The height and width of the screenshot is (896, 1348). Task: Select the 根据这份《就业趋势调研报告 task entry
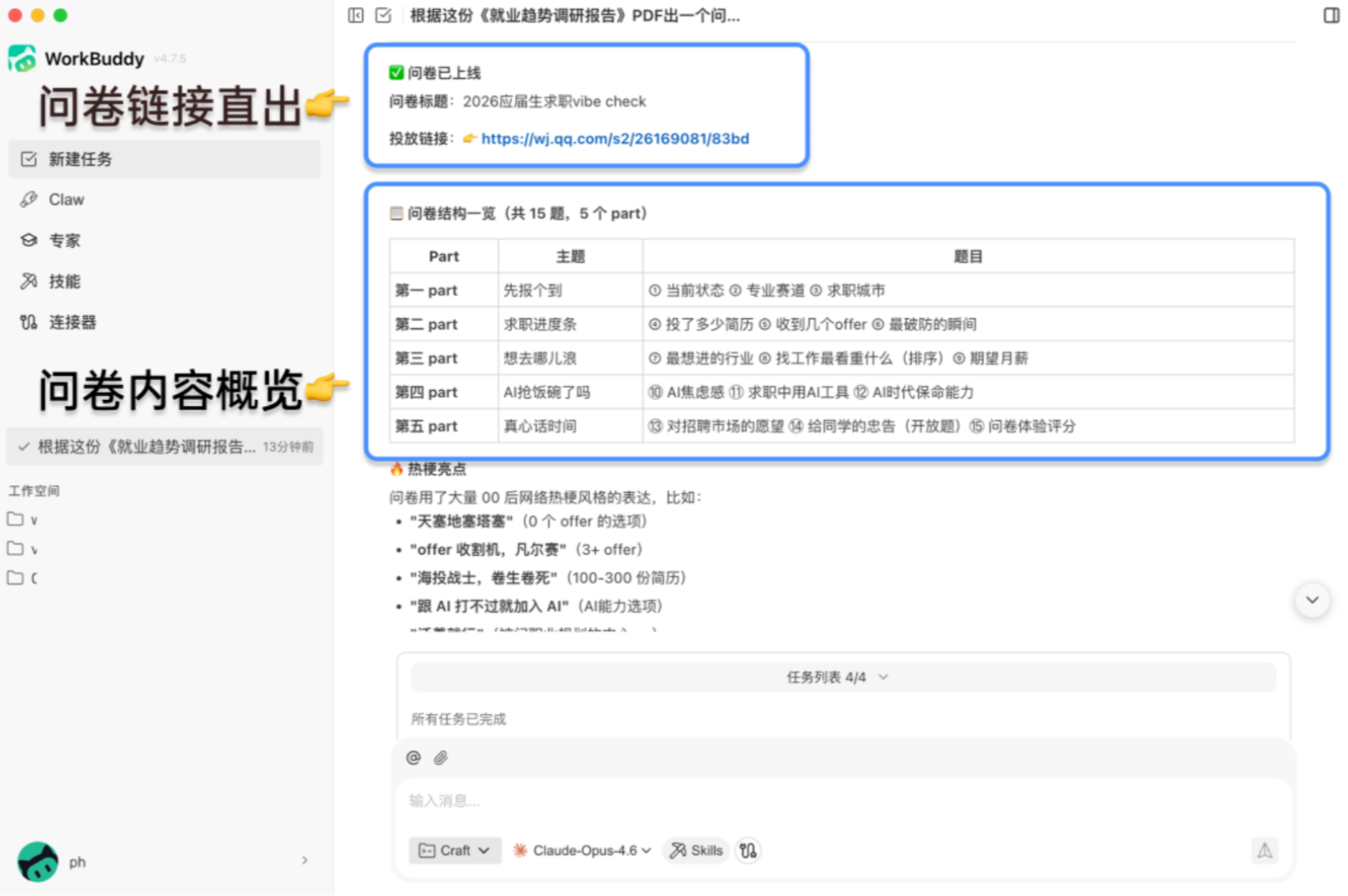(x=164, y=447)
